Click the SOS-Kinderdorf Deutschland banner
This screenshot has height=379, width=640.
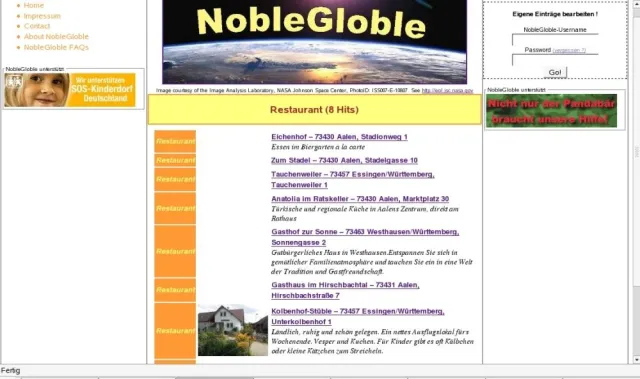(x=70, y=90)
